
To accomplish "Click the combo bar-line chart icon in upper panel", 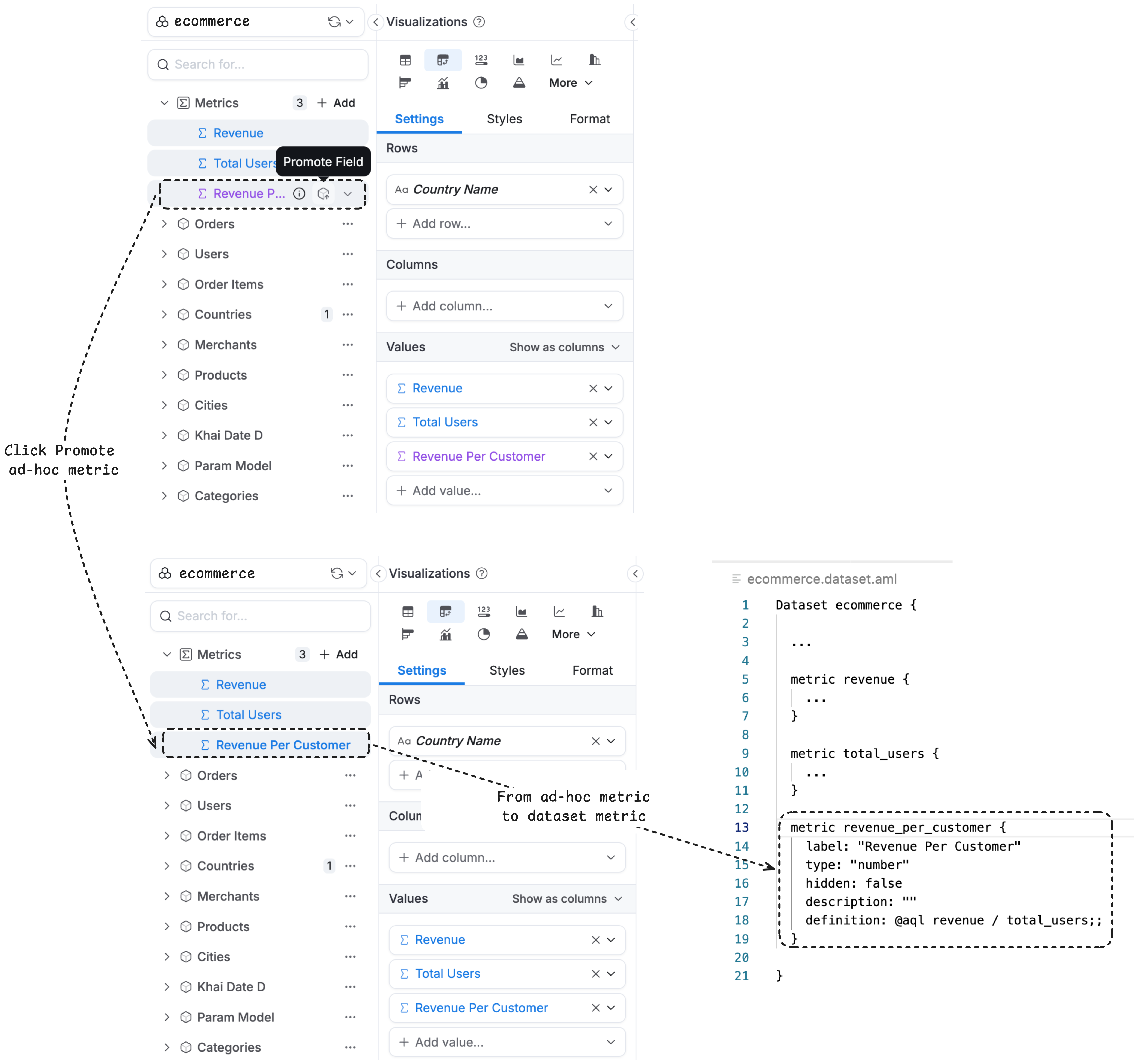I will (443, 83).
